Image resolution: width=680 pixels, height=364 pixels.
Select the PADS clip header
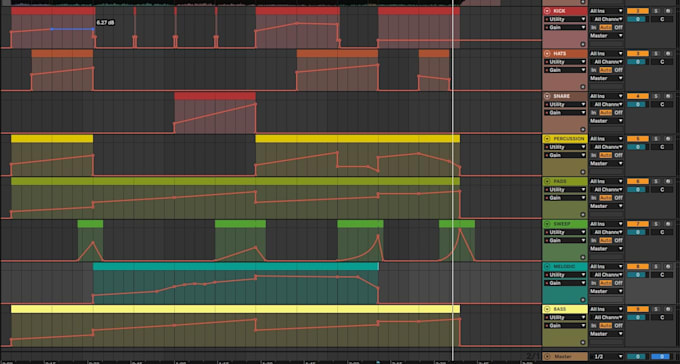click(x=235, y=181)
